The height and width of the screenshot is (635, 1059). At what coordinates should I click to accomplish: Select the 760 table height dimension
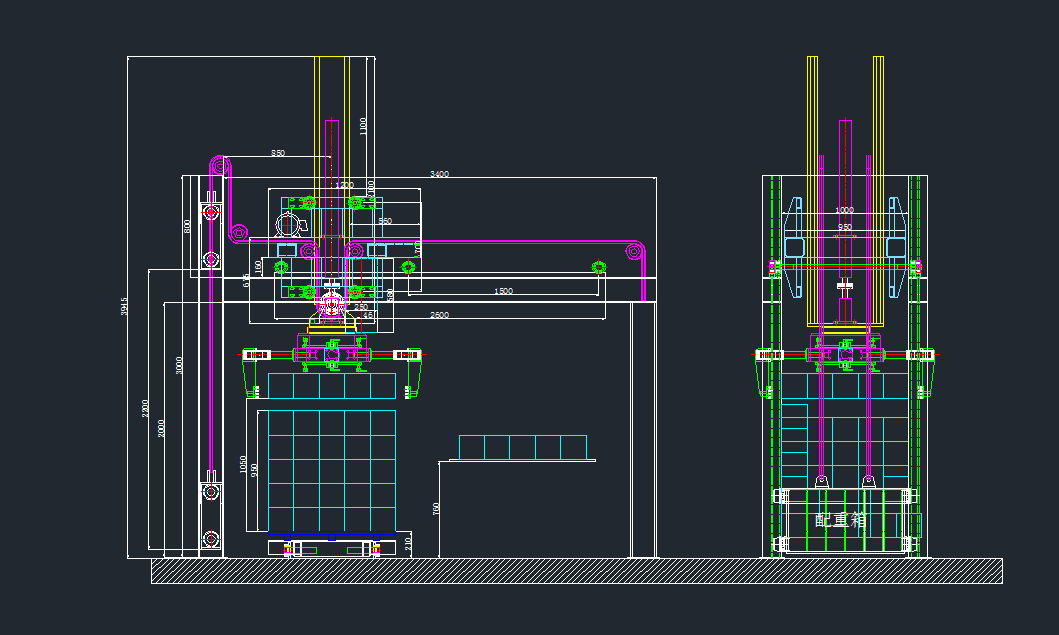[x=435, y=509]
